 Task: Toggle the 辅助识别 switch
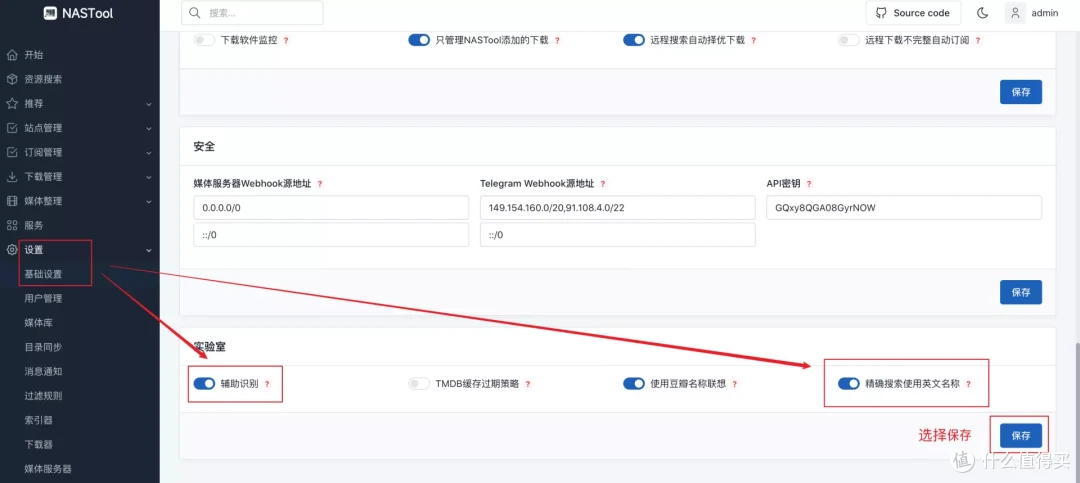205,384
